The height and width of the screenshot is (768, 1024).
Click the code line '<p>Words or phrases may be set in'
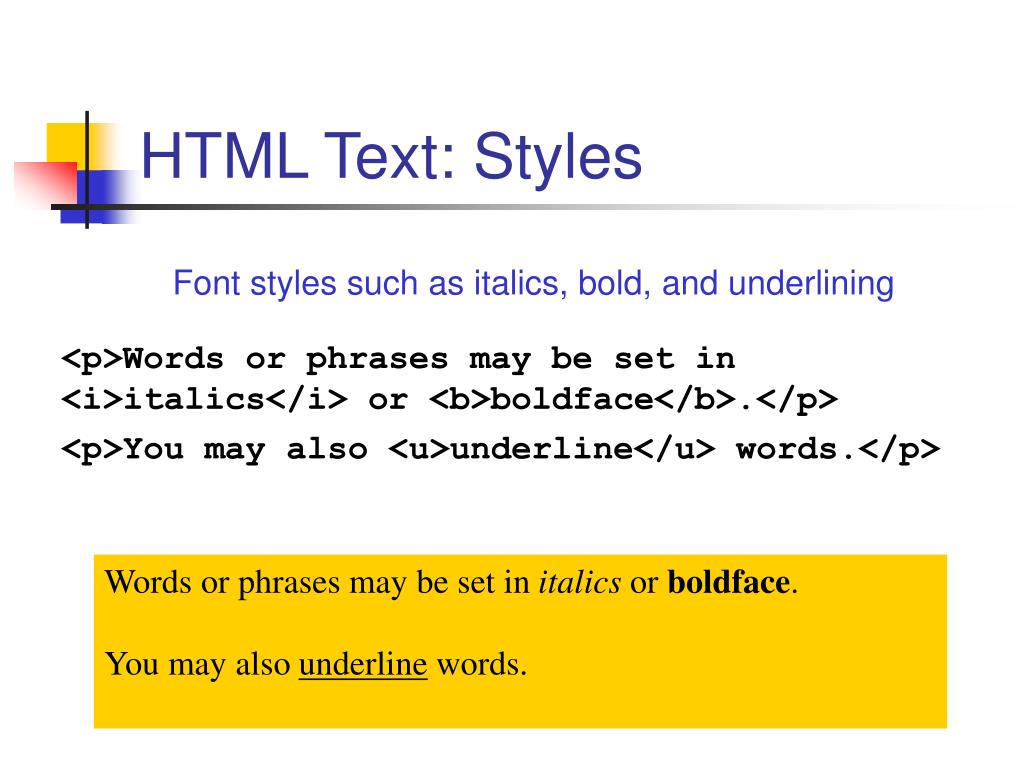(398, 360)
